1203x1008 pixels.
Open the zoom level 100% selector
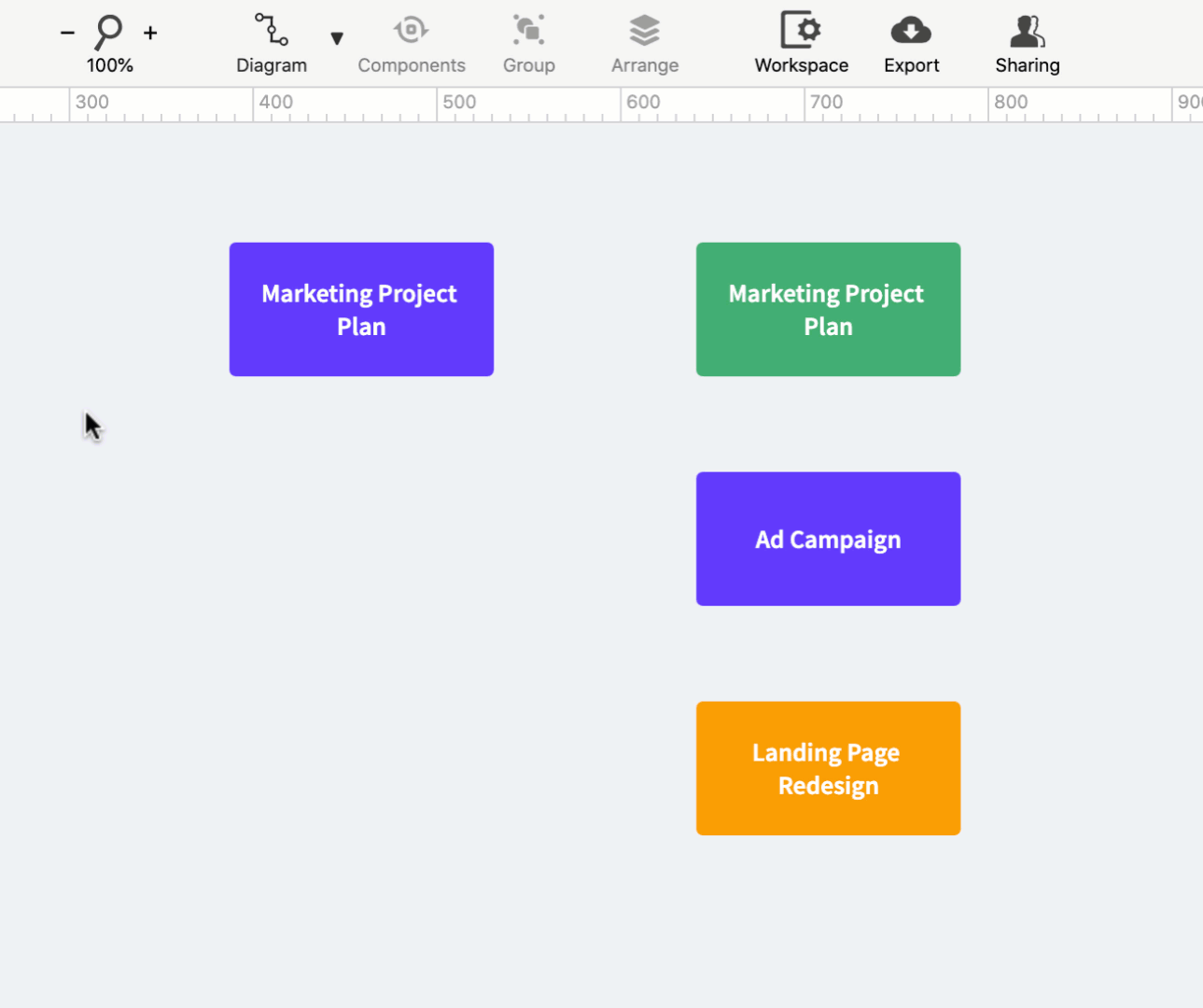109,65
